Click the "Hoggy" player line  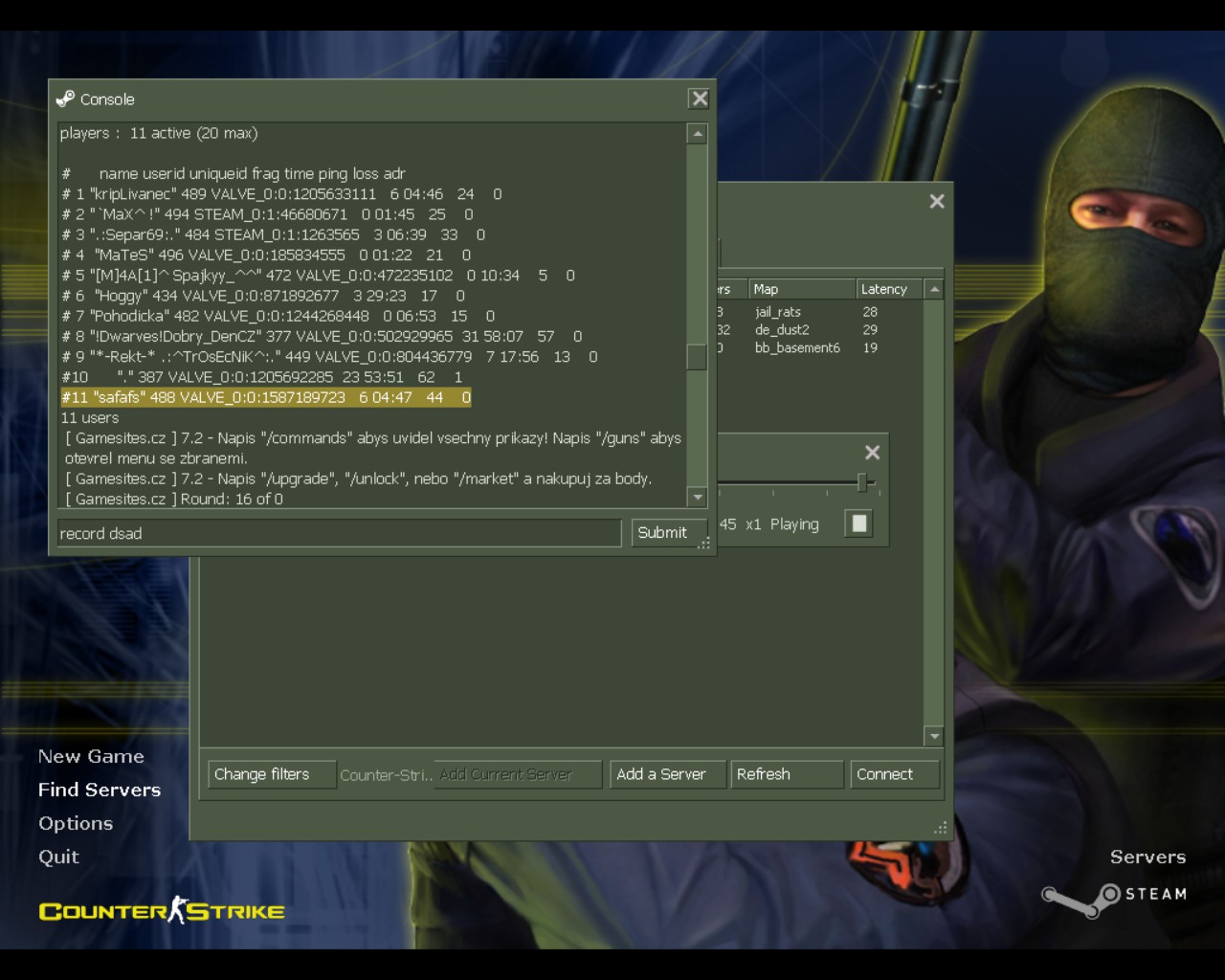pos(263,296)
